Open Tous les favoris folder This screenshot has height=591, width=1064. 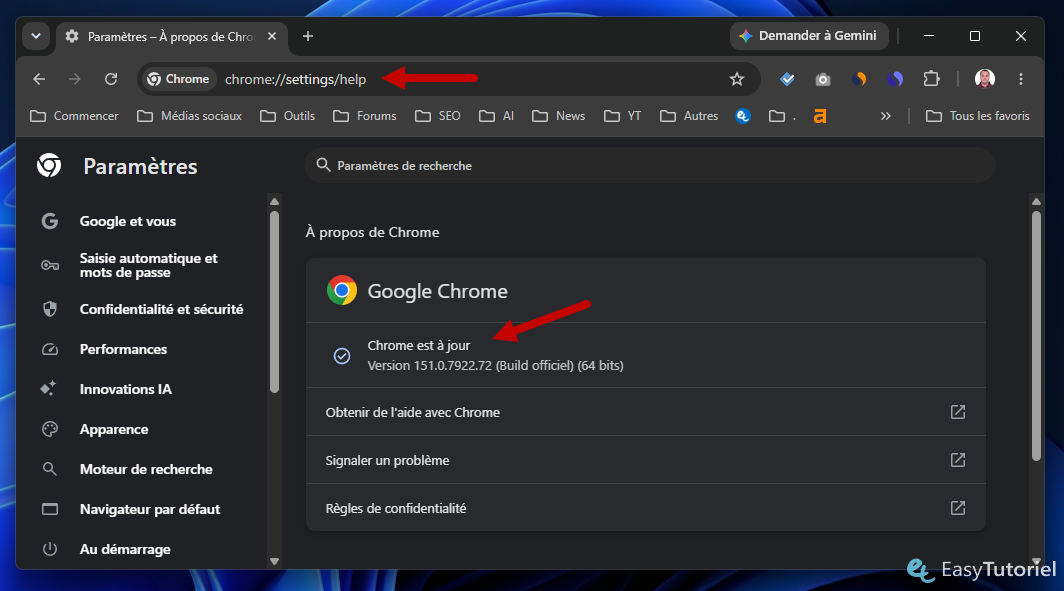tap(978, 116)
